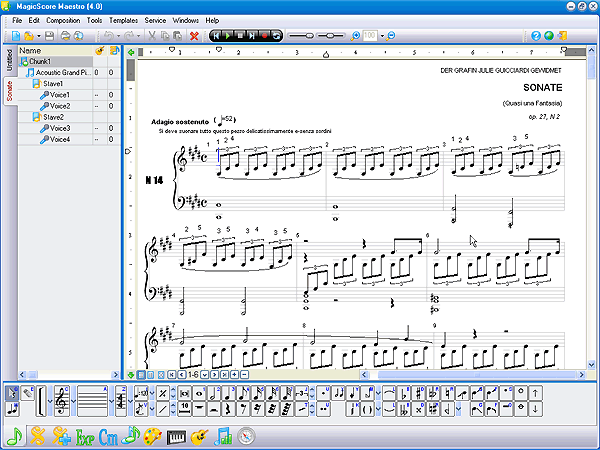
Task: Open the color palette panel
Action: click(x=153, y=437)
